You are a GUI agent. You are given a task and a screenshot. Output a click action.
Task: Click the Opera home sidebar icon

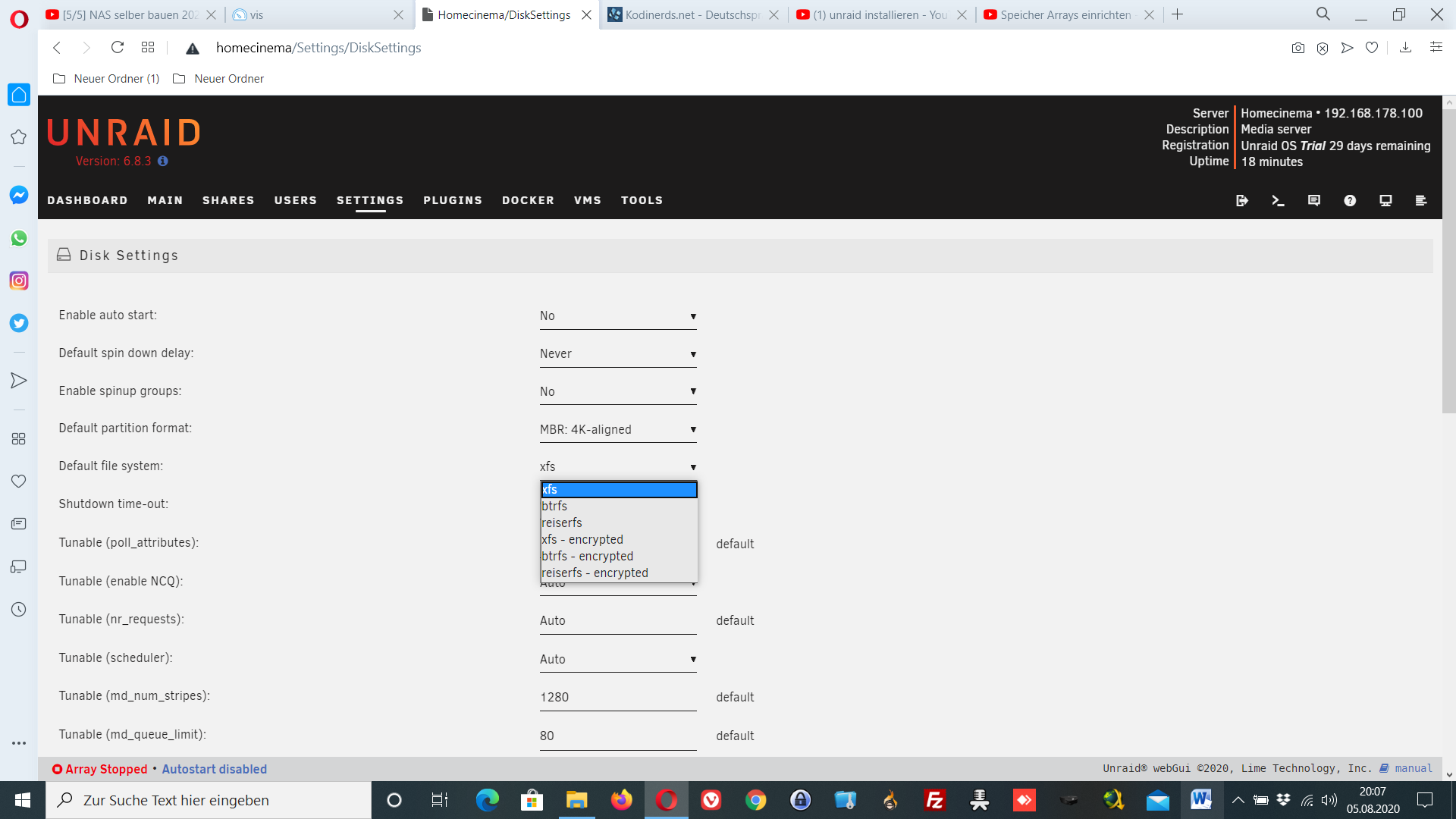19,95
